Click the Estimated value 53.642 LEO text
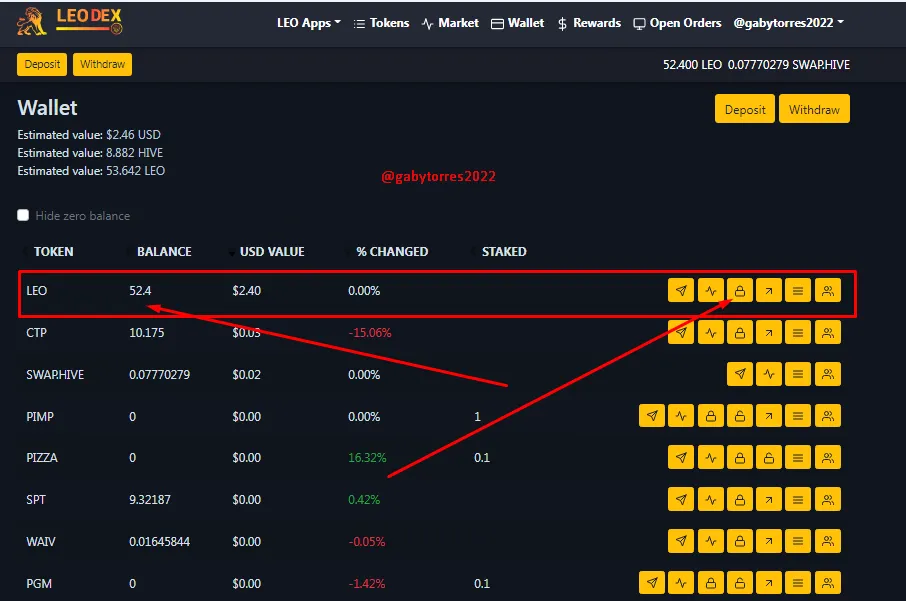The width and height of the screenshot is (906, 601). point(91,170)
